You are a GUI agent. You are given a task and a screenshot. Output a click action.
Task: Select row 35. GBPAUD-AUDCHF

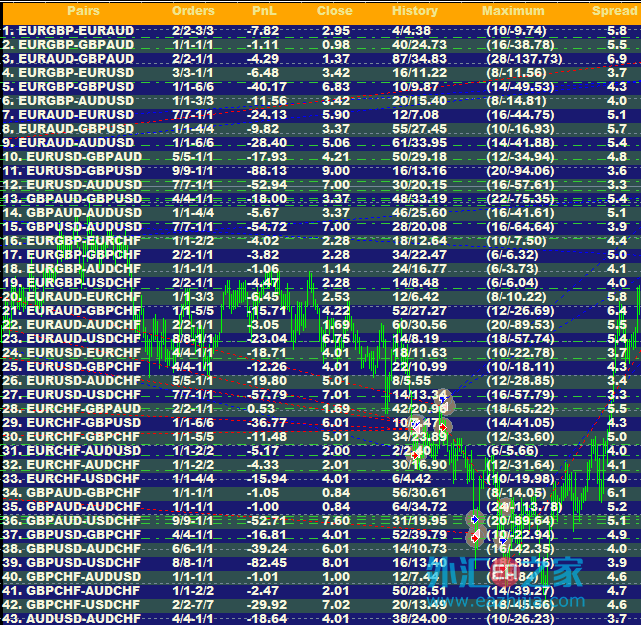322,506
